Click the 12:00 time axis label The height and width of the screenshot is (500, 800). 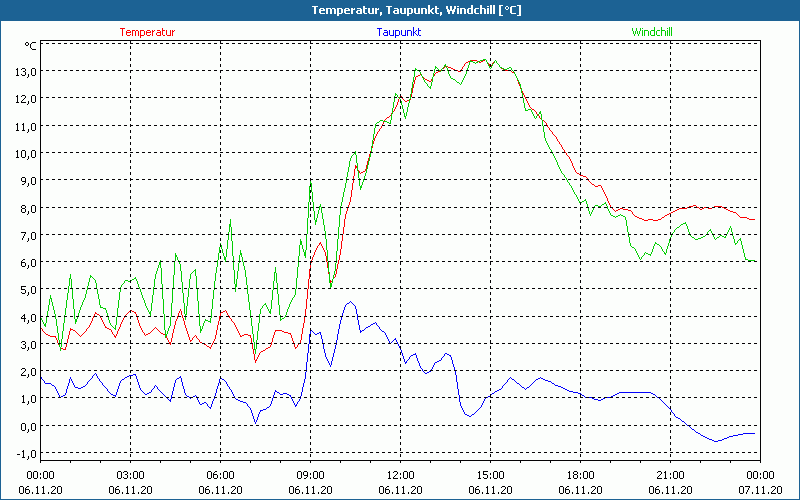[x=401, y=476]
